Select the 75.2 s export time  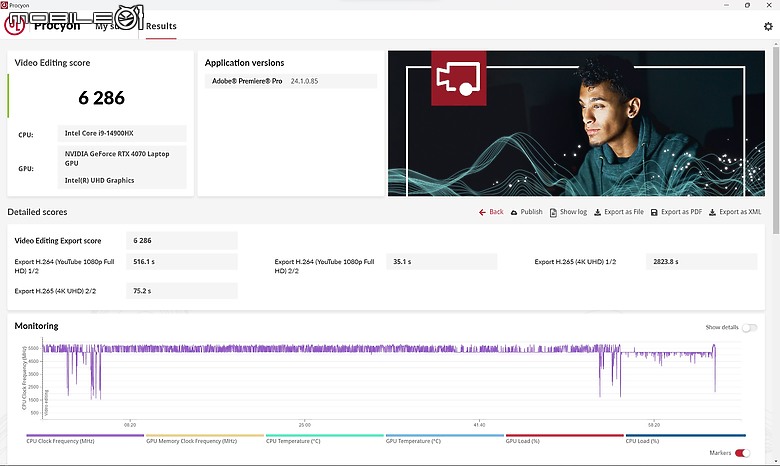coord(182,291)
